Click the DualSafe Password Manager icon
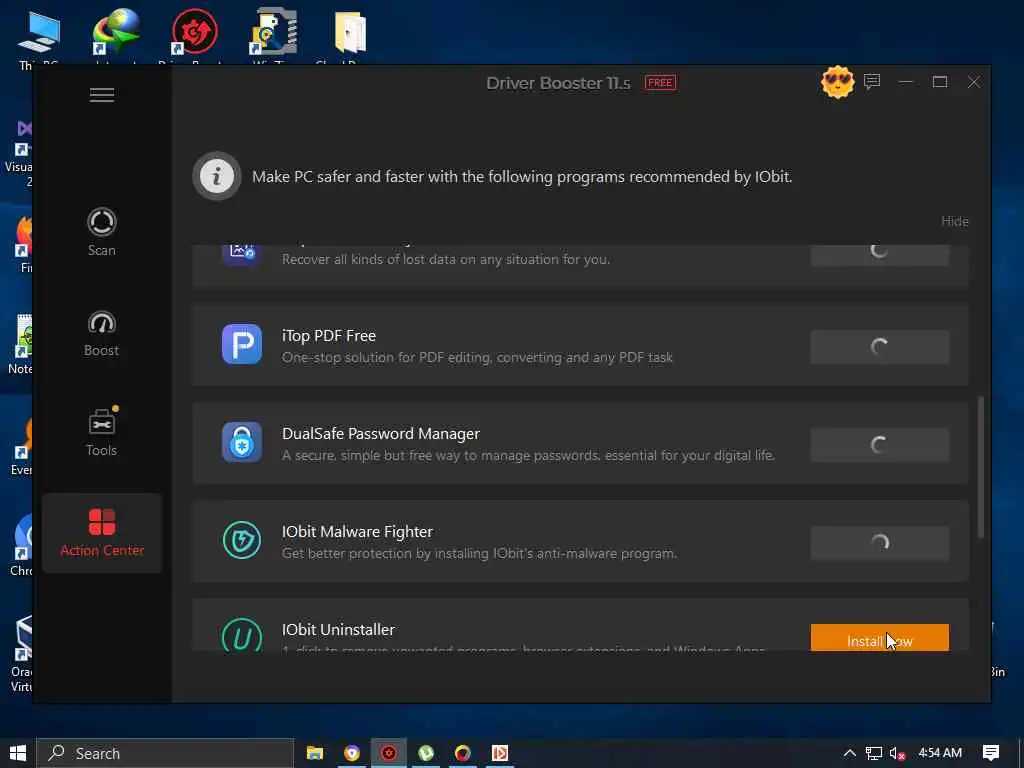The image size is (1024, 768). (x=242, y=442)
